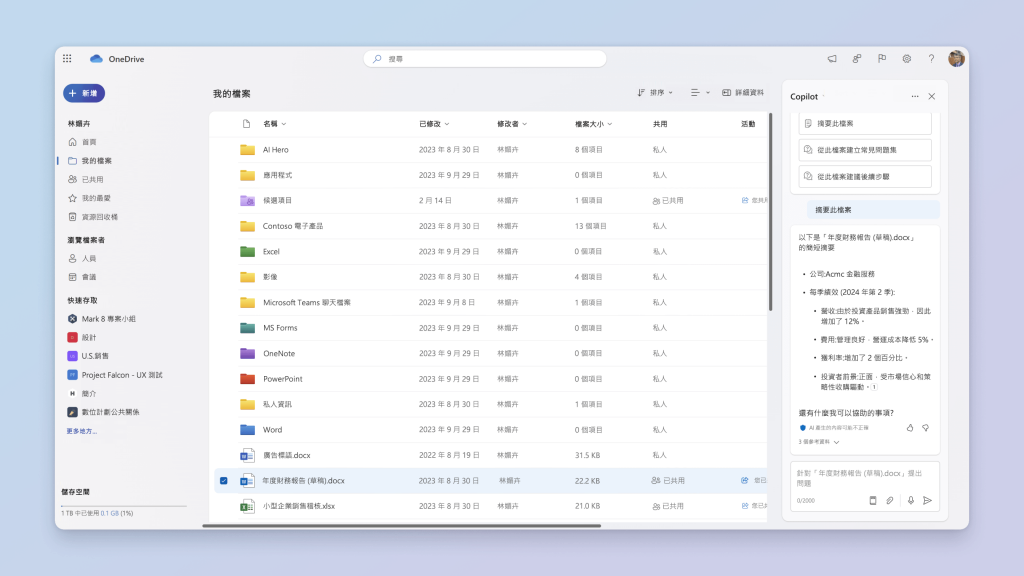The width and height of the screenshot is (1024, 576).
Task: Sort by the 名稱 column header
Action: (274, 124)
